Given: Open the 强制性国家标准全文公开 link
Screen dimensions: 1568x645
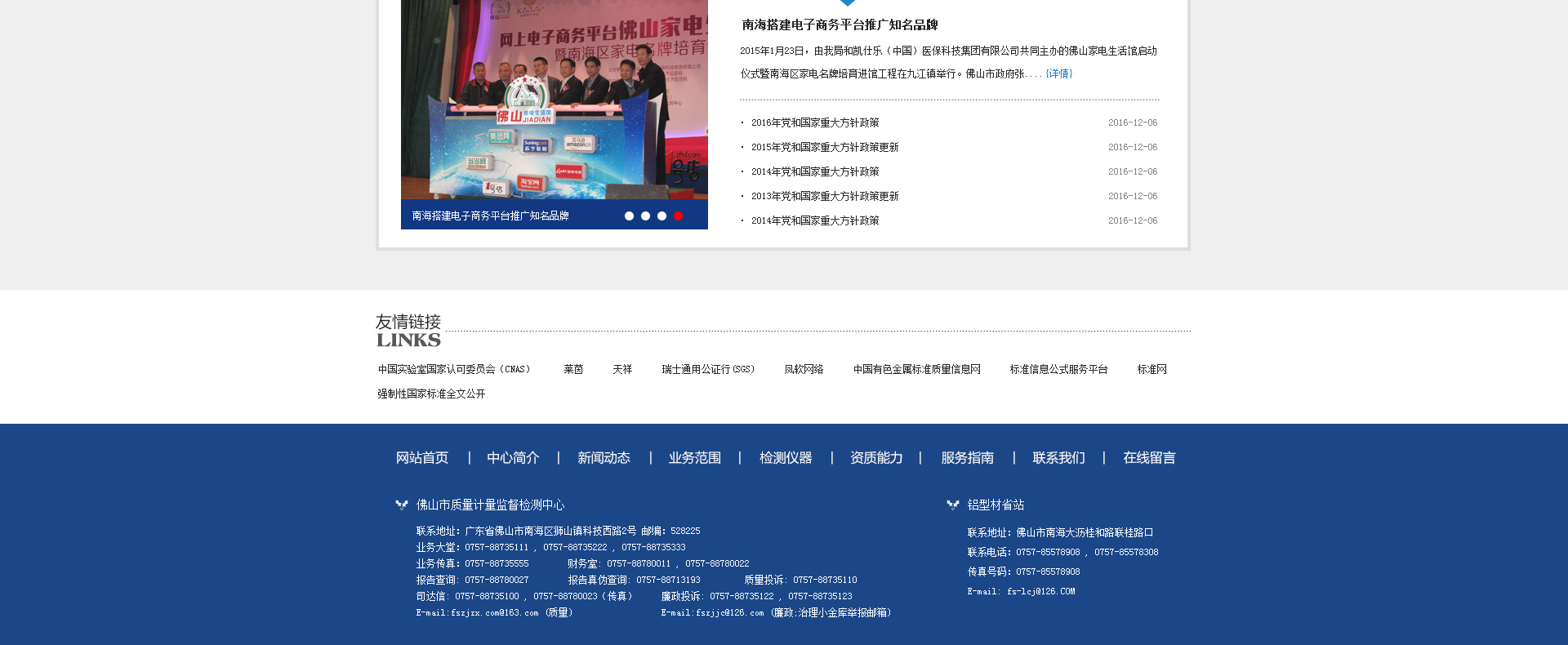Looking at the screenshot, I should click(431, 394).
